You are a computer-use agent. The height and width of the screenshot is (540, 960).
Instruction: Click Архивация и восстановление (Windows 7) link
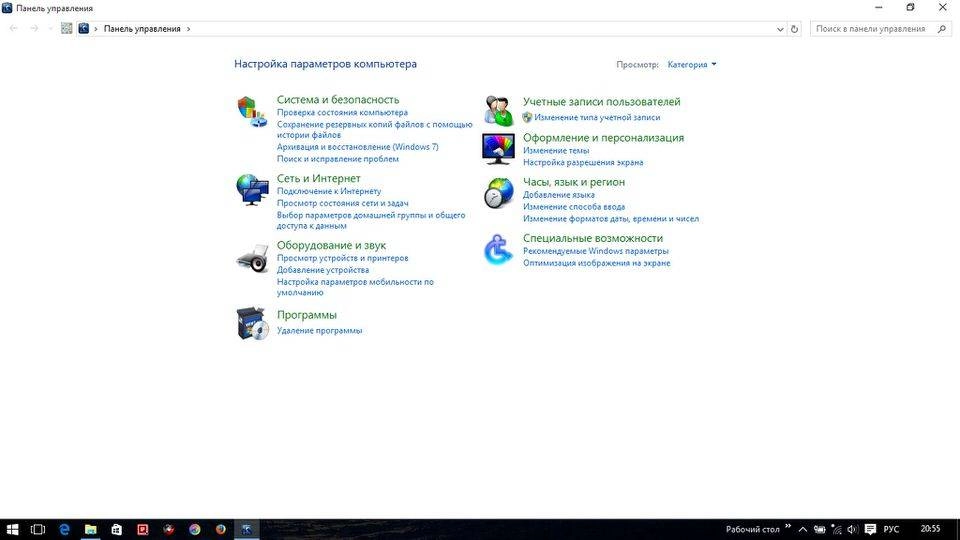pos(358,147)
